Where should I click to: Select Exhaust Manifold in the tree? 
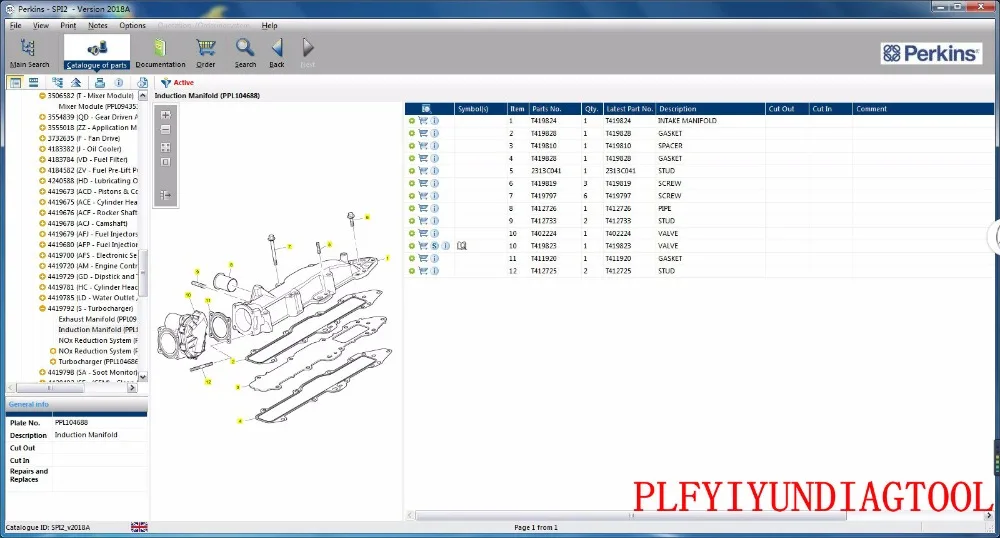pos(98,319)
